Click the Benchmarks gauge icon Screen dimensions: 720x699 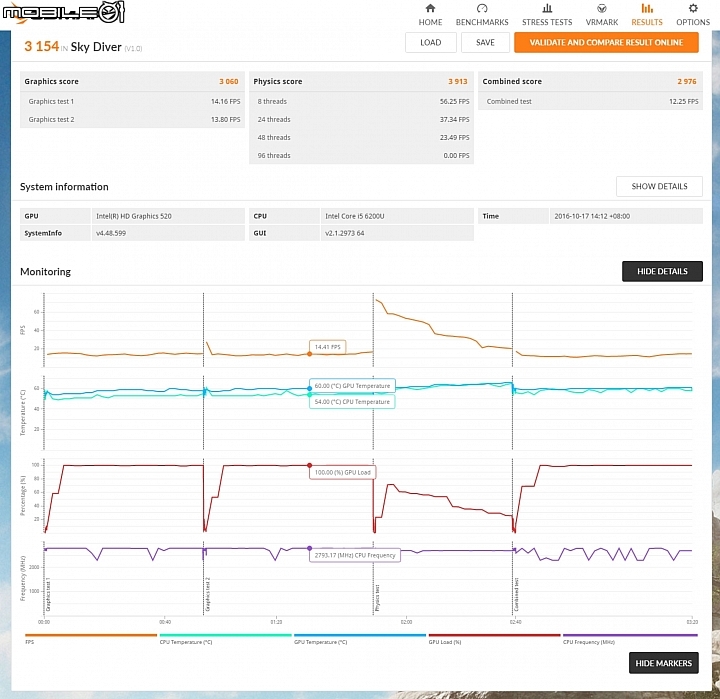[x=482, y=8]
